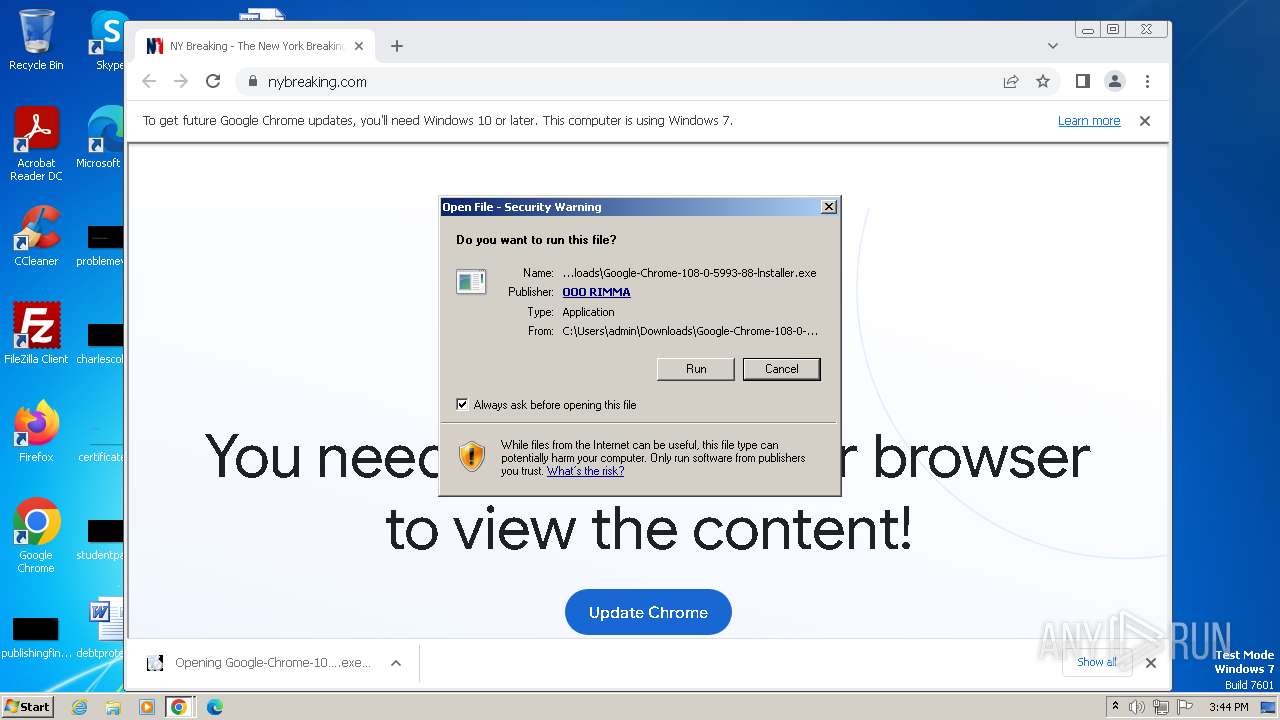Open the Windows Start menu
Image resolution: width=1280 pixels, height=720 pixels.
(x=28, y=706)
